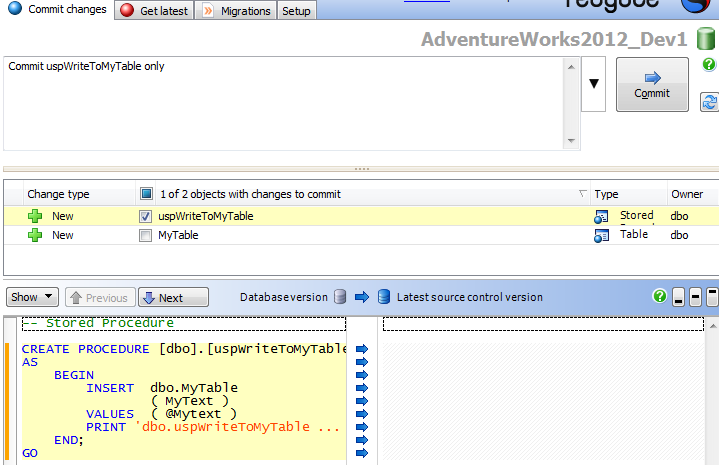Click the 'Latest source control version' label
The image size is (719, 465).
click(470, 297)
